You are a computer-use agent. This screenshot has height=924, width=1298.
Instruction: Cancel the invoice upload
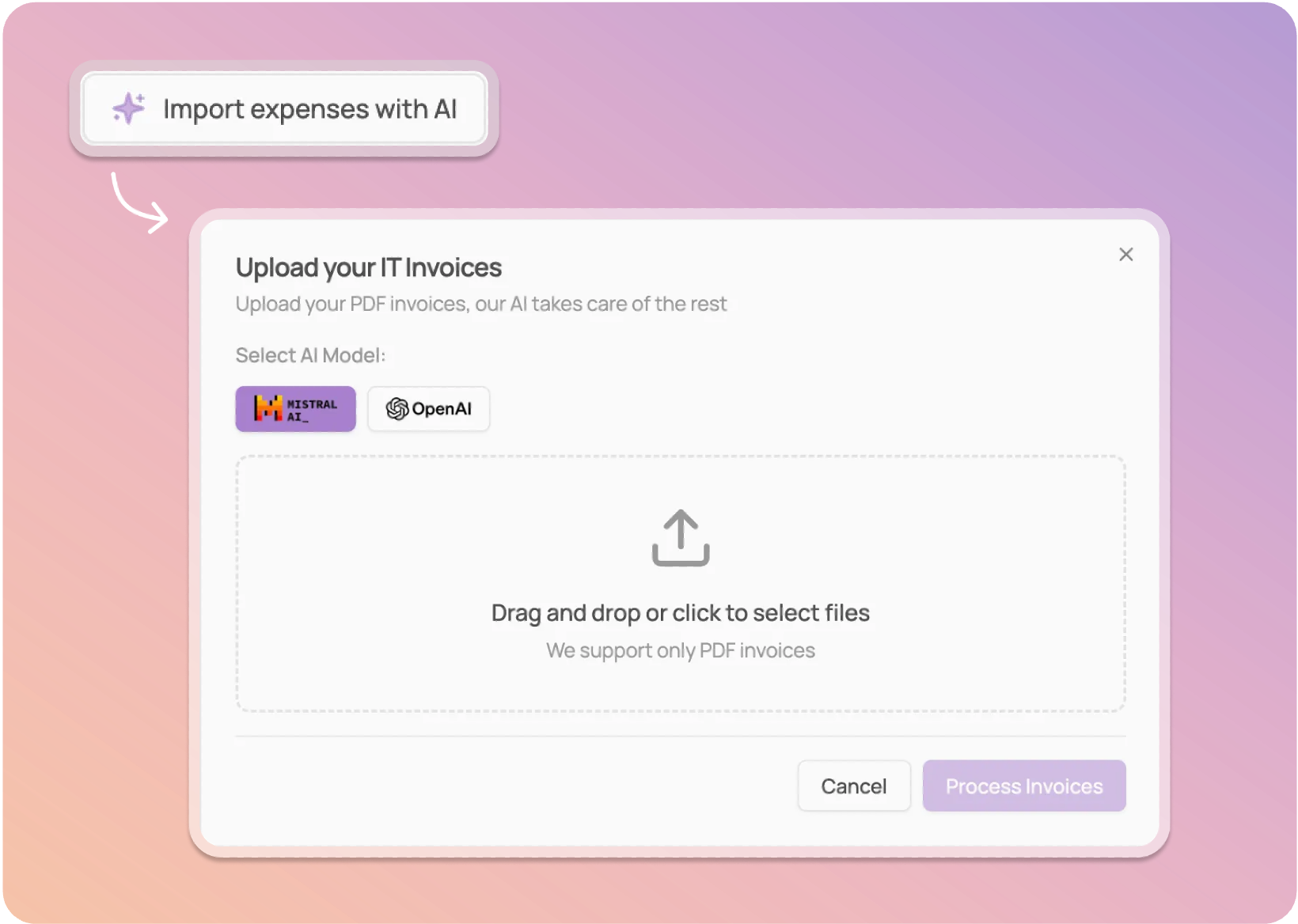[853, 786]
